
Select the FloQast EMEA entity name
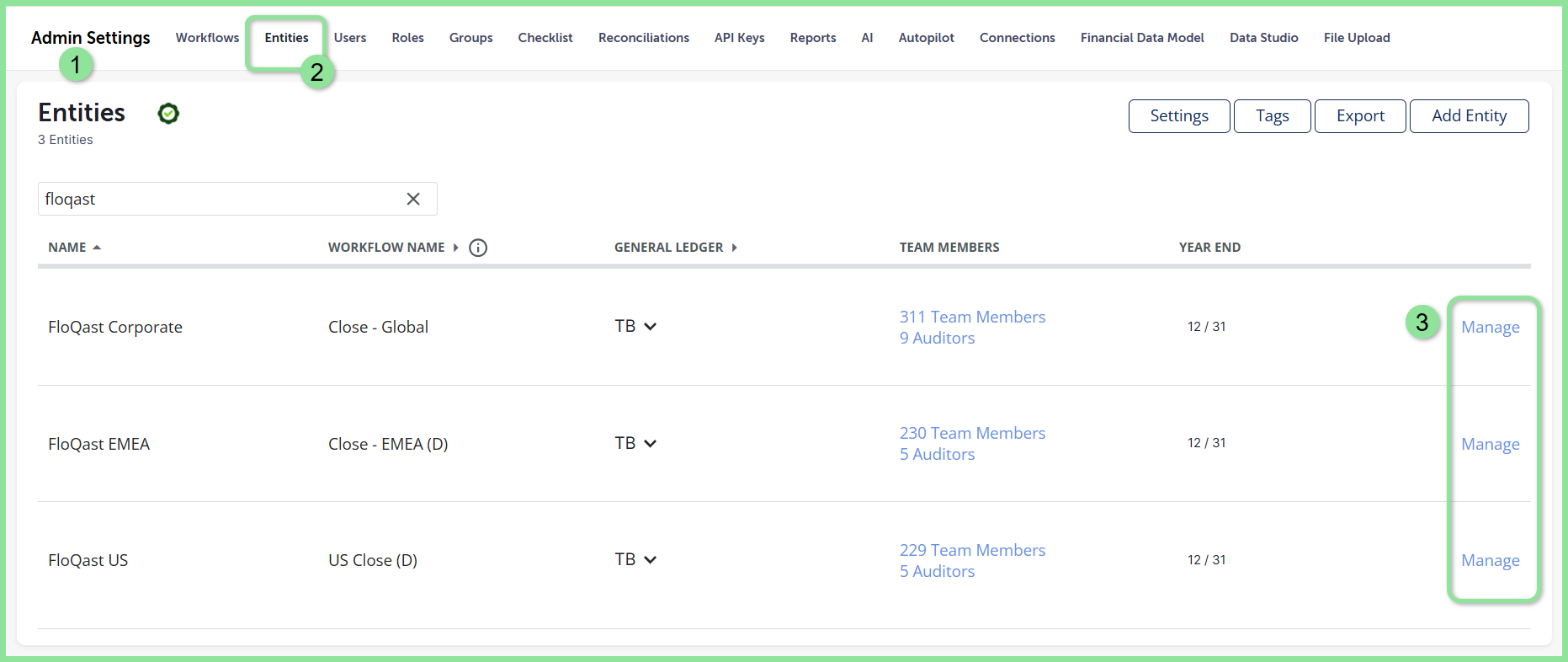98,444
